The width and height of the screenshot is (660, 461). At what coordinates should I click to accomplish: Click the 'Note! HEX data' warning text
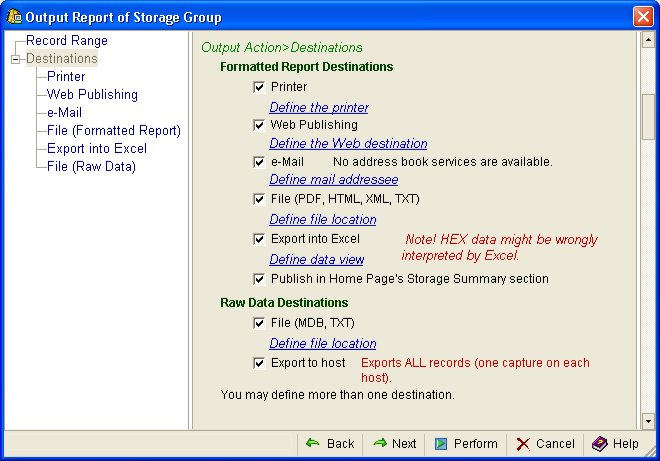pyautogui.click(x=500, y=248)
